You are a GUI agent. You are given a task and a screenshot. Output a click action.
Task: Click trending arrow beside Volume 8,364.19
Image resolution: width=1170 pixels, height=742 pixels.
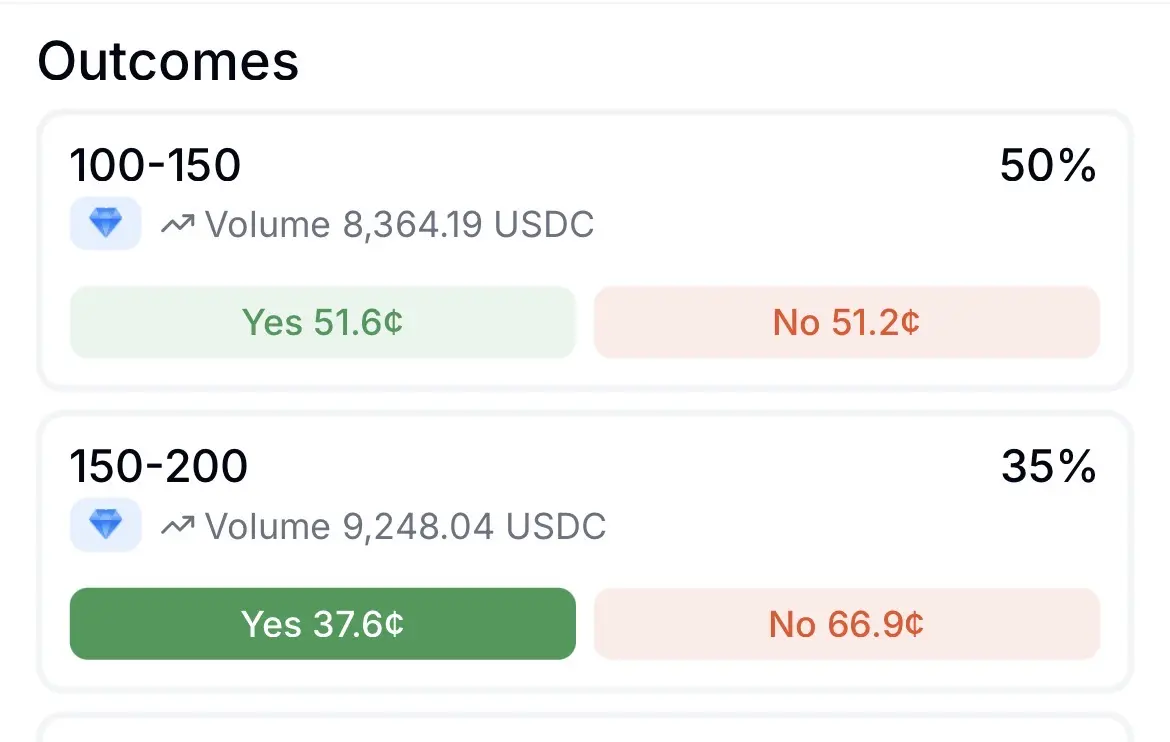point(178,225)
